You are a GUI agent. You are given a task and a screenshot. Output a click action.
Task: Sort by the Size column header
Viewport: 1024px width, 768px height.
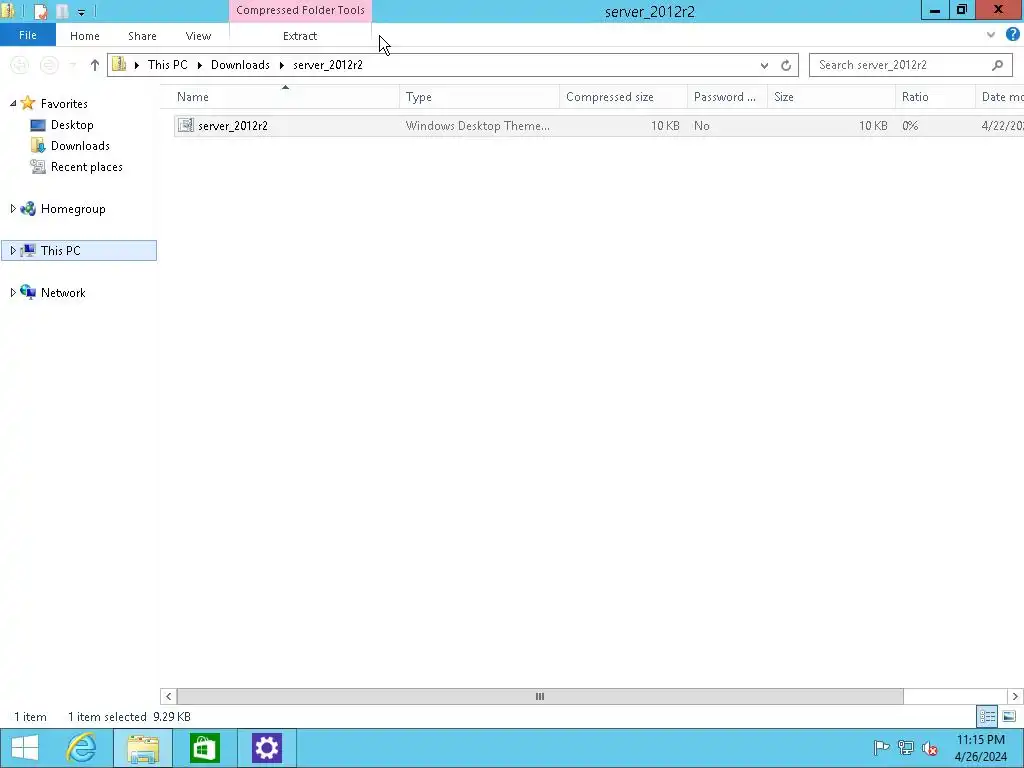click(x=831, y=97)
